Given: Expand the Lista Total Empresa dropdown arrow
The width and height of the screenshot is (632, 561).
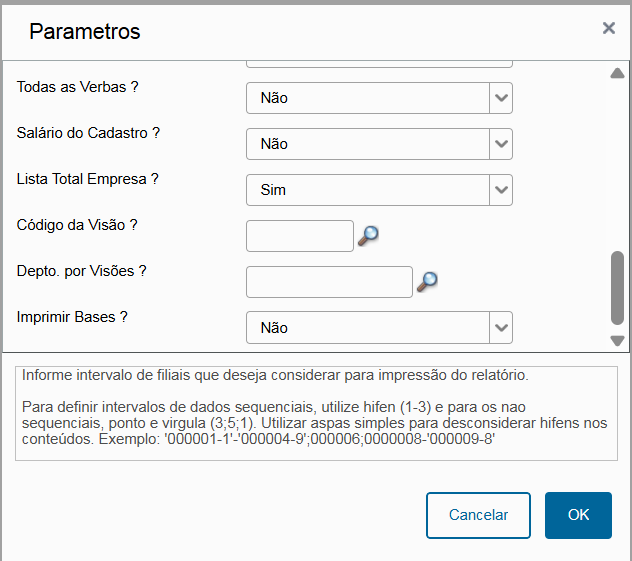Looking at the screenshot, I should 501,190.
